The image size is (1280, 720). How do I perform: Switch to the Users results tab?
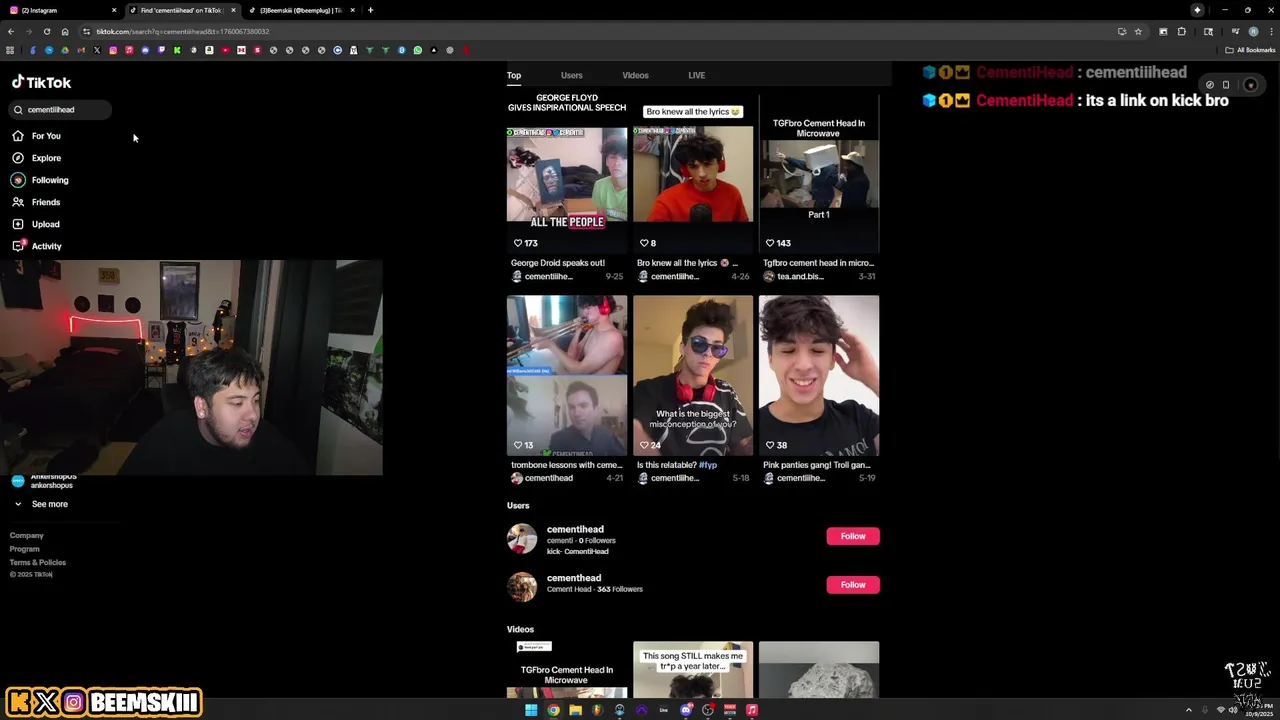pos(571,75)
